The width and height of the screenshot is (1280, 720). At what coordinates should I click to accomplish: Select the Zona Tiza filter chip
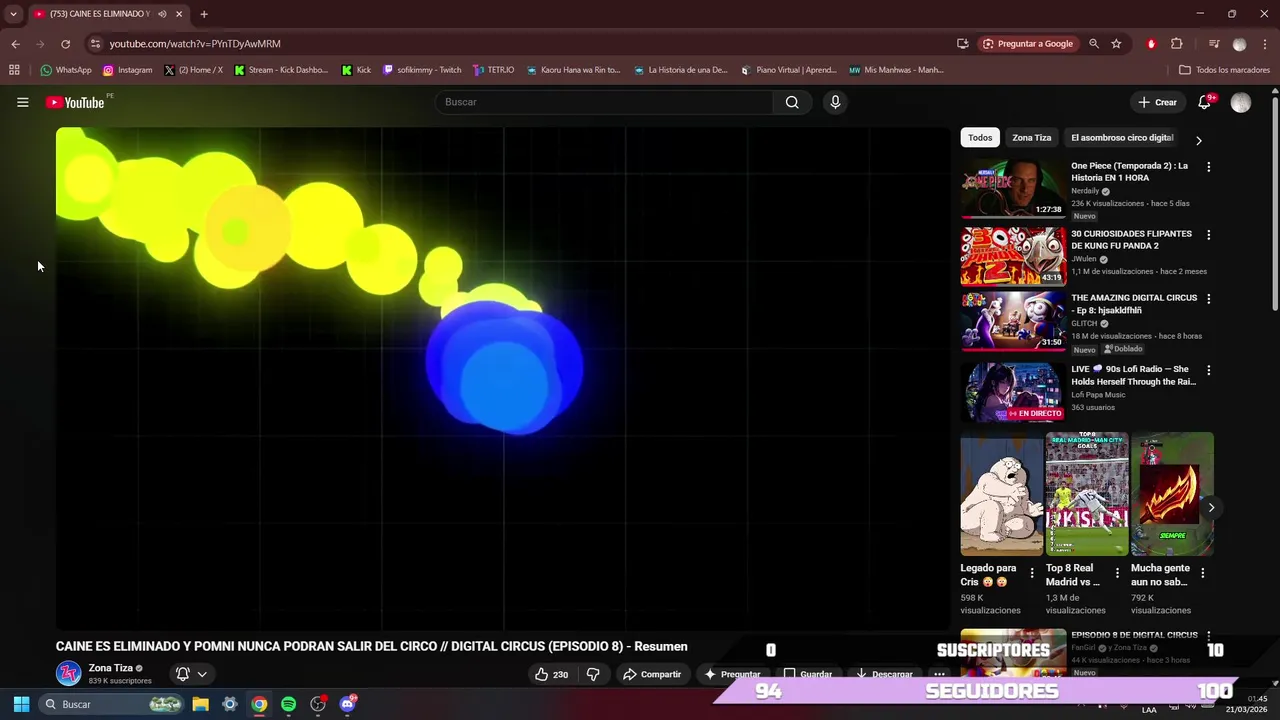coord(1031,138)
